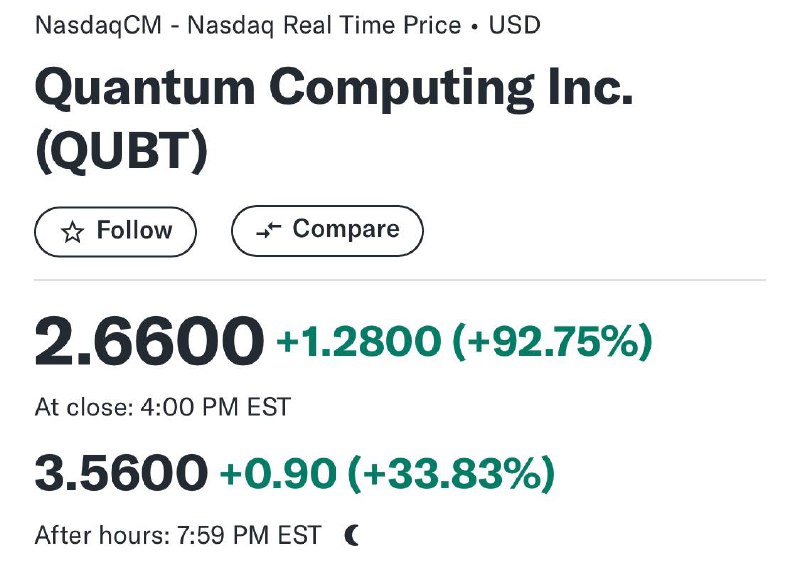Click the +0.90 after-hours change
Image resolution: width=800 pixels, height=585 pixels.
[x=278, y=473]
